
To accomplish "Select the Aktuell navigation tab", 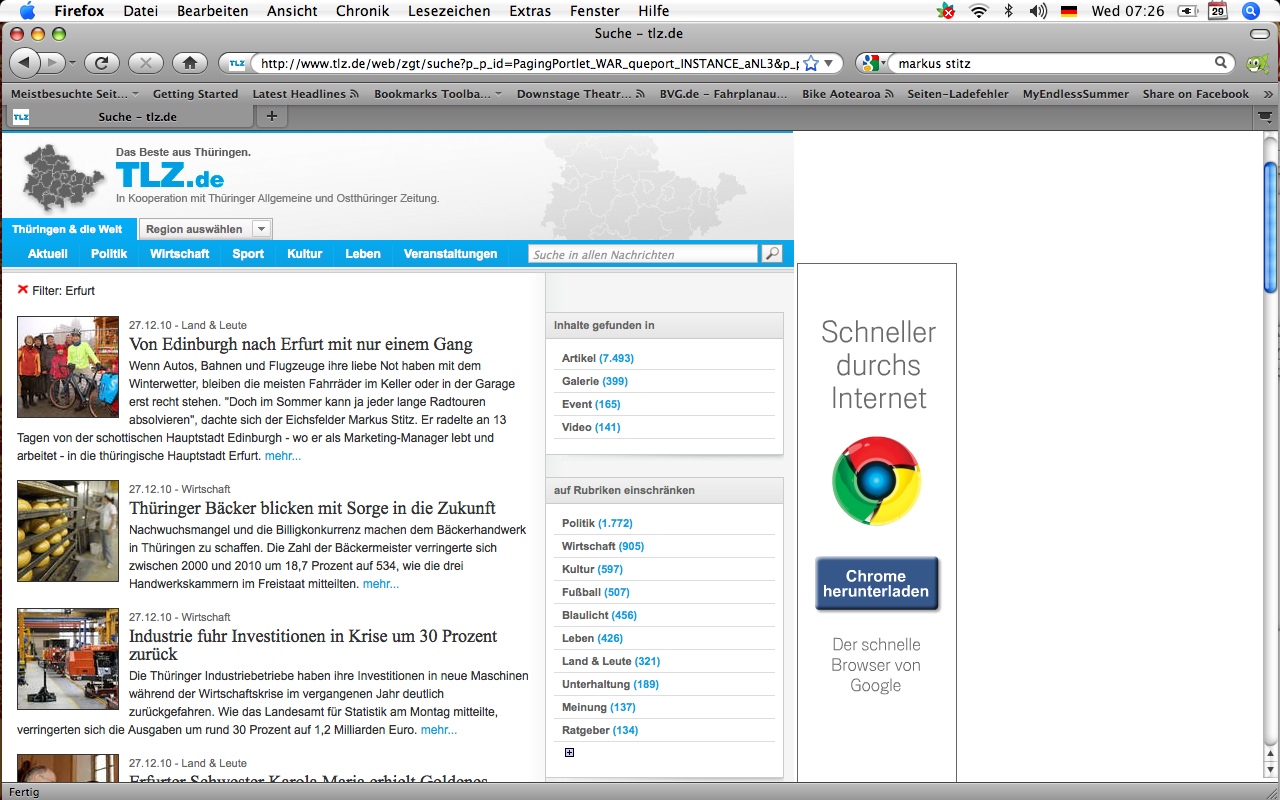I will [x=48, y=254].
